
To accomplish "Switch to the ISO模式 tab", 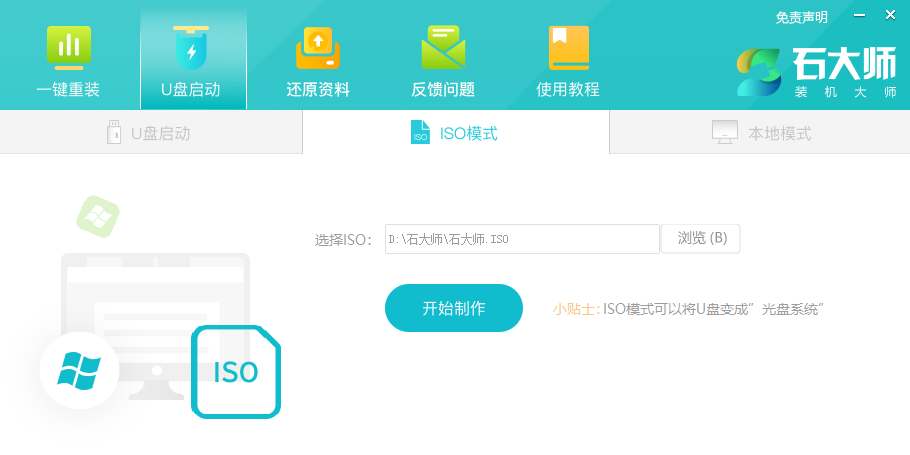I will click(x=456, y=132).
